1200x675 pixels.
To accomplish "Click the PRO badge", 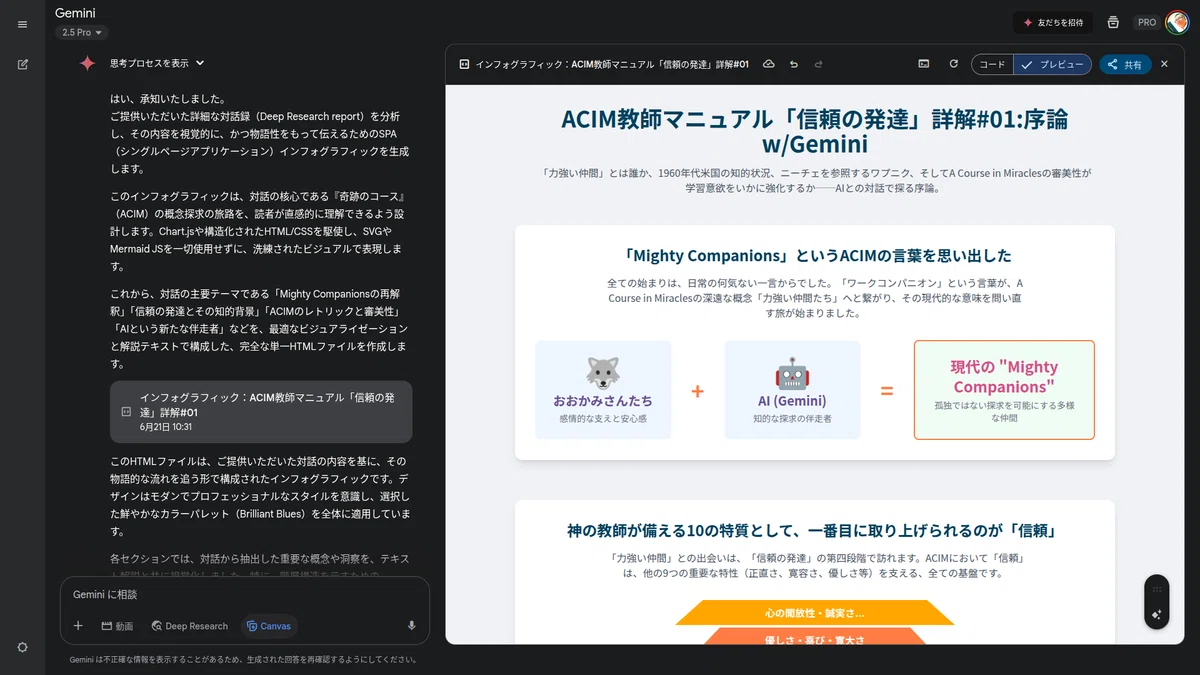I will (x=1146, y=22).
